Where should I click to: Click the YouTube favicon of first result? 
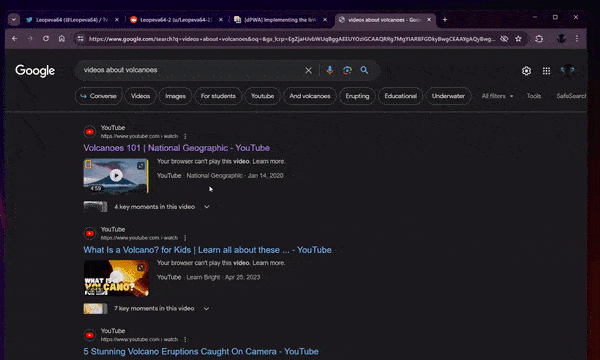coord(90,132)
